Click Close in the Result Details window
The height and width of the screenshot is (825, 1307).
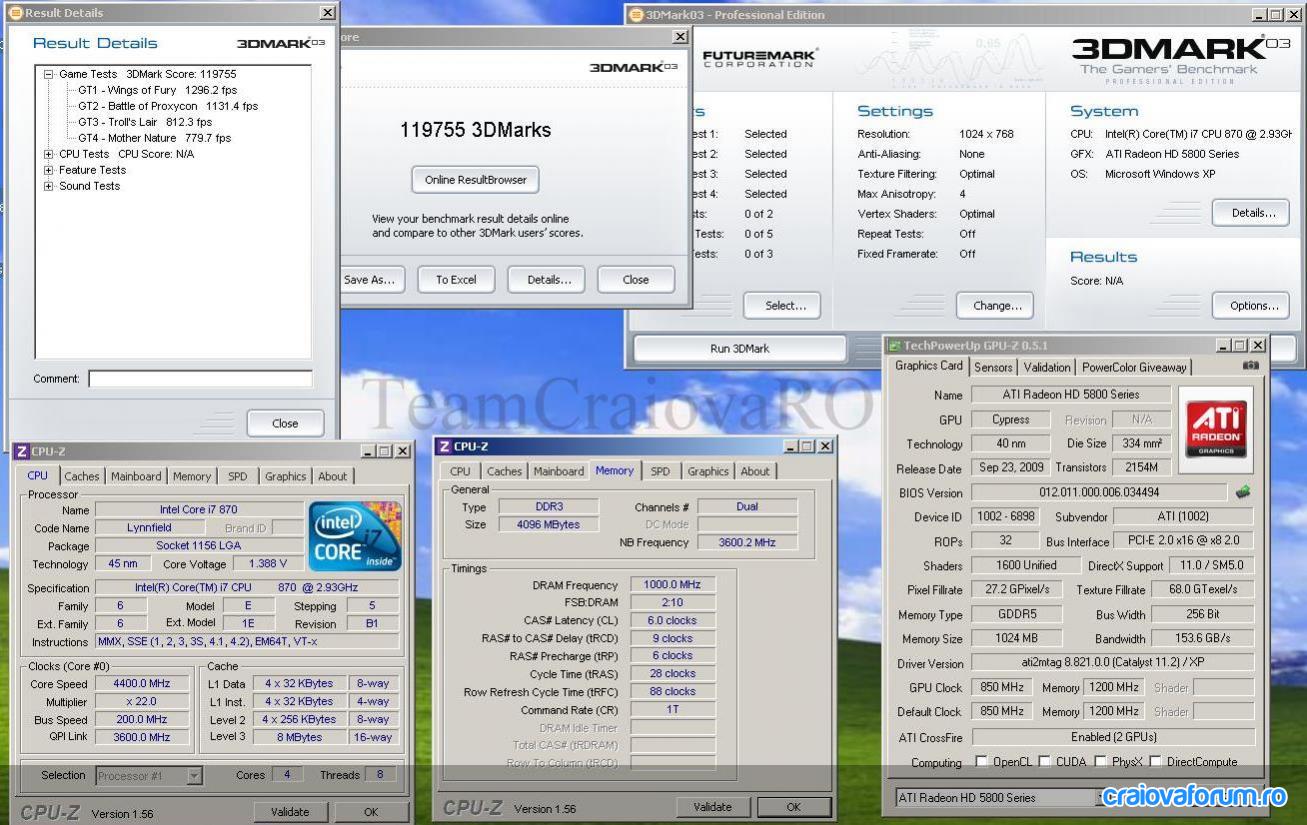click(286, 423)
